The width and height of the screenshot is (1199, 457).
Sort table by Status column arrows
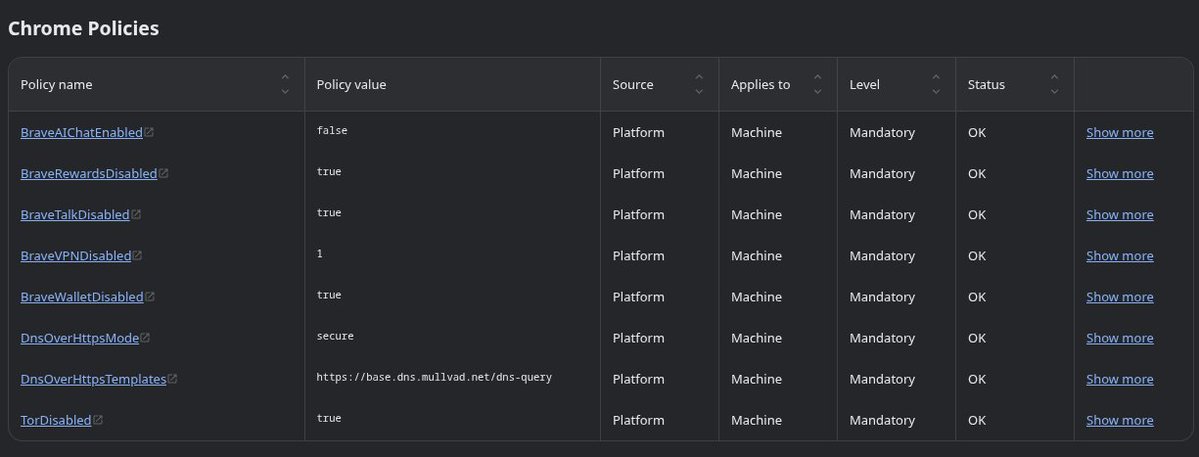pos(1054,84)
